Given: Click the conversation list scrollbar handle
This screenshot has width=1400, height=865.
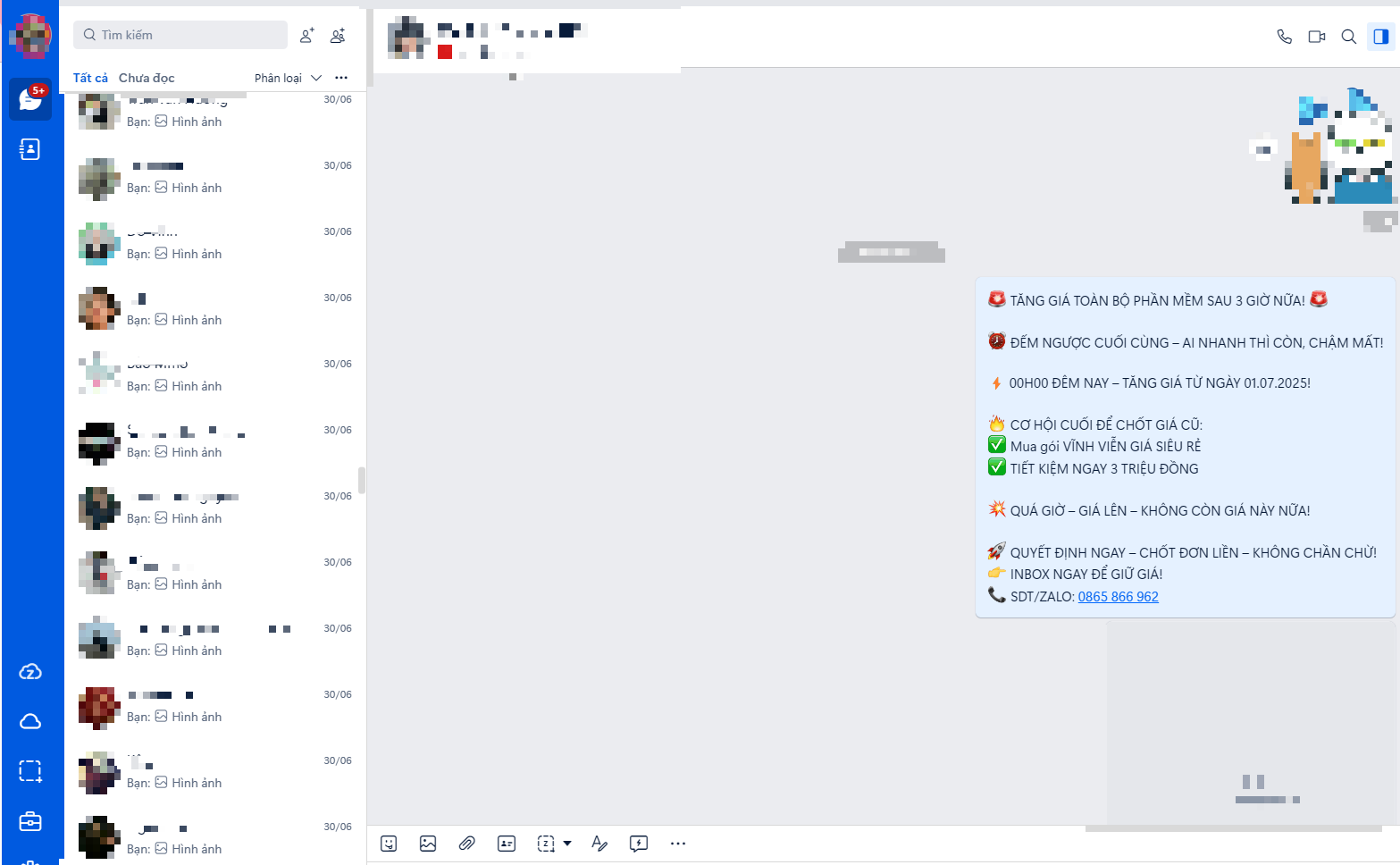Looking at the screenshot, I should coord(362,480).
